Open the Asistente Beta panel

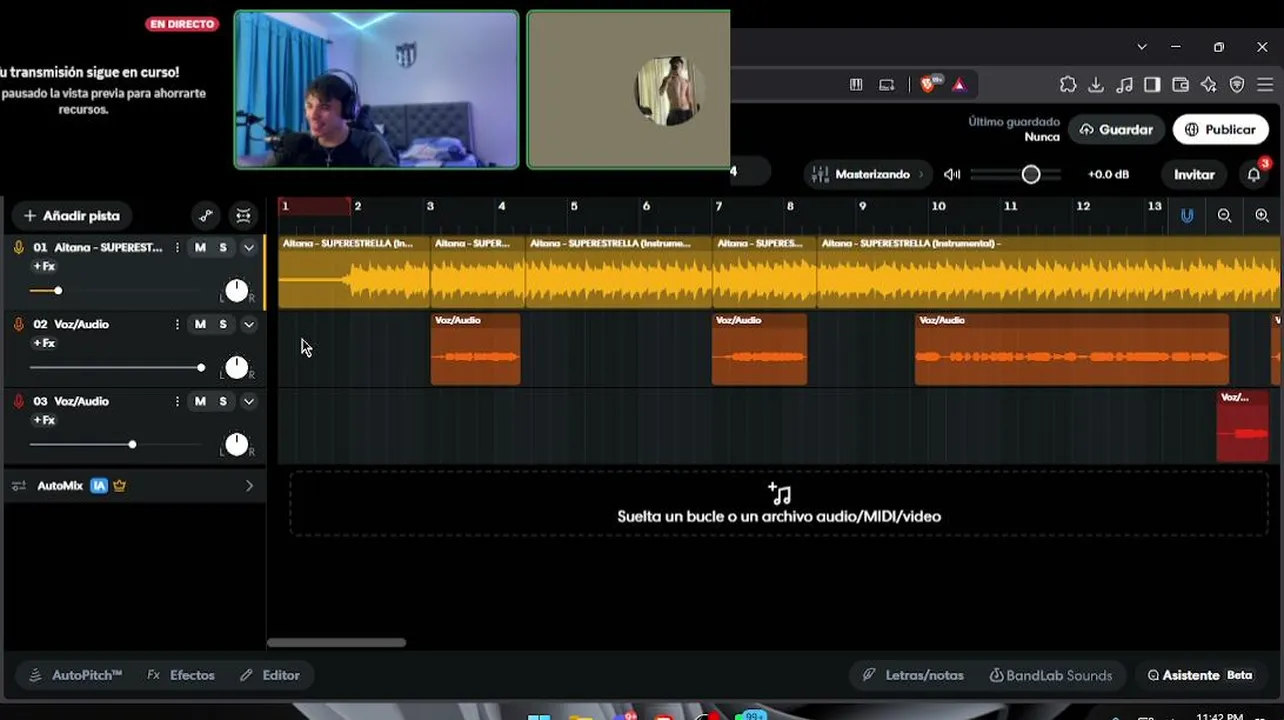1199,675
